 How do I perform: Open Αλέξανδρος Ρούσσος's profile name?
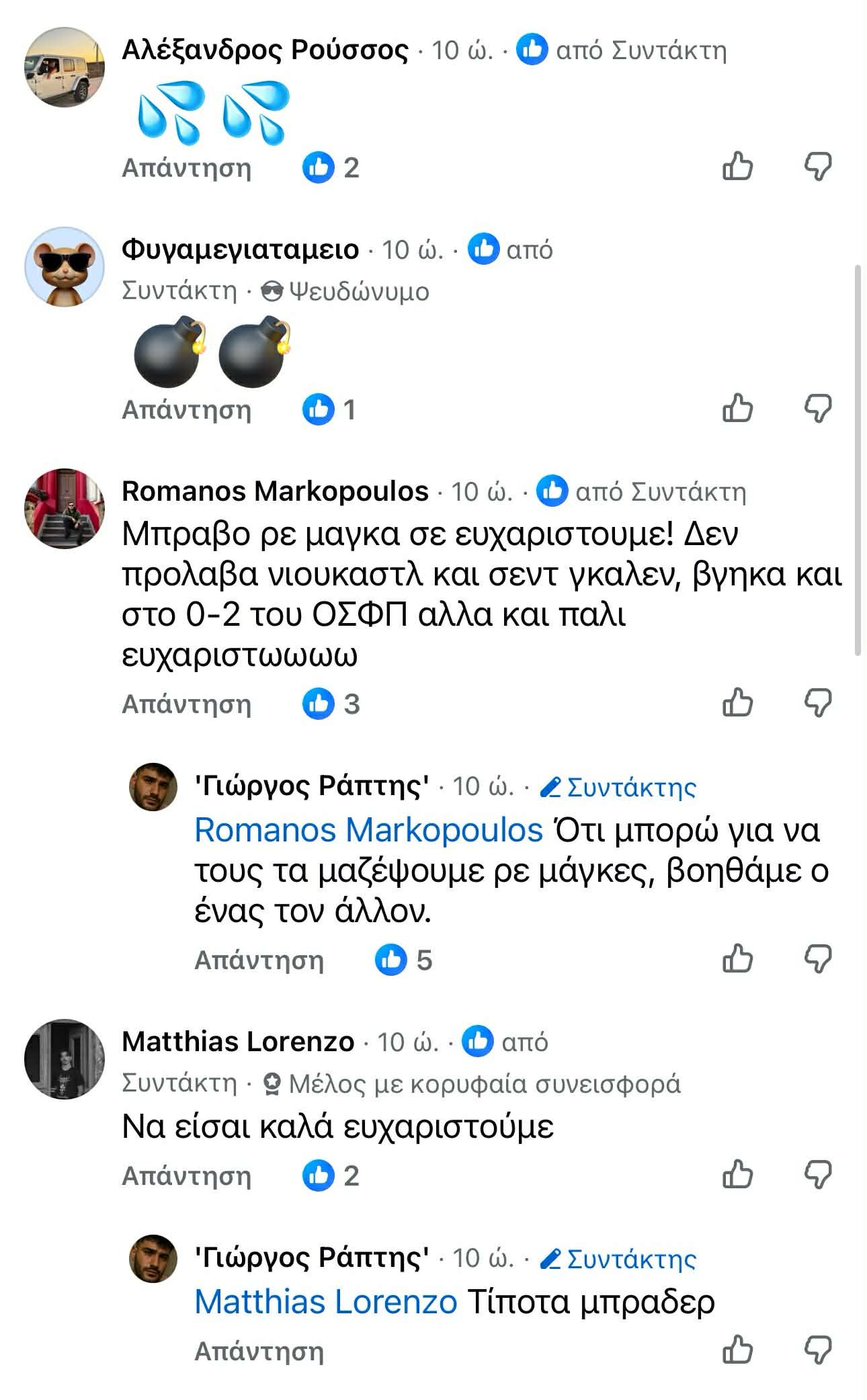tap(265, 50)
